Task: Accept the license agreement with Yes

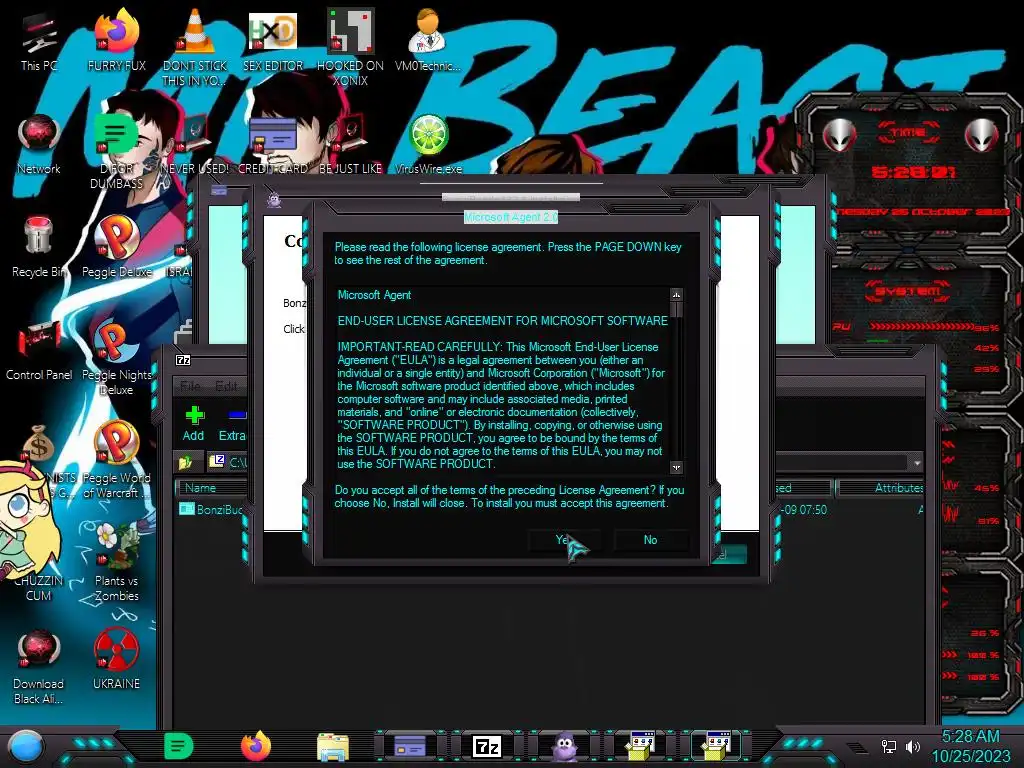Action: pyautogui.click(x=564, y=539)
